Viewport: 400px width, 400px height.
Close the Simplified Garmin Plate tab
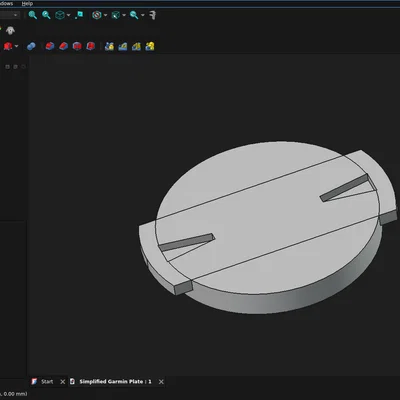point(161,382)
